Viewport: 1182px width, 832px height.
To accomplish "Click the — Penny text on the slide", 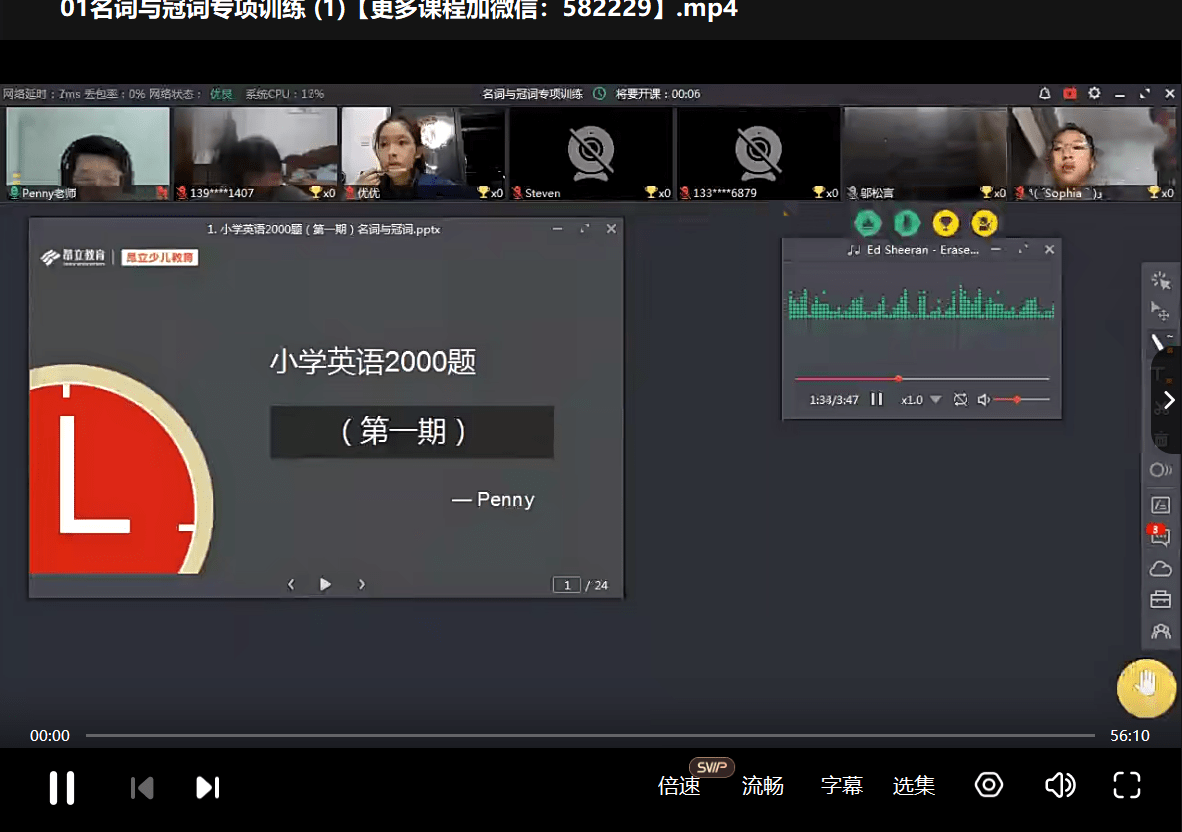I will coord(493,500).
